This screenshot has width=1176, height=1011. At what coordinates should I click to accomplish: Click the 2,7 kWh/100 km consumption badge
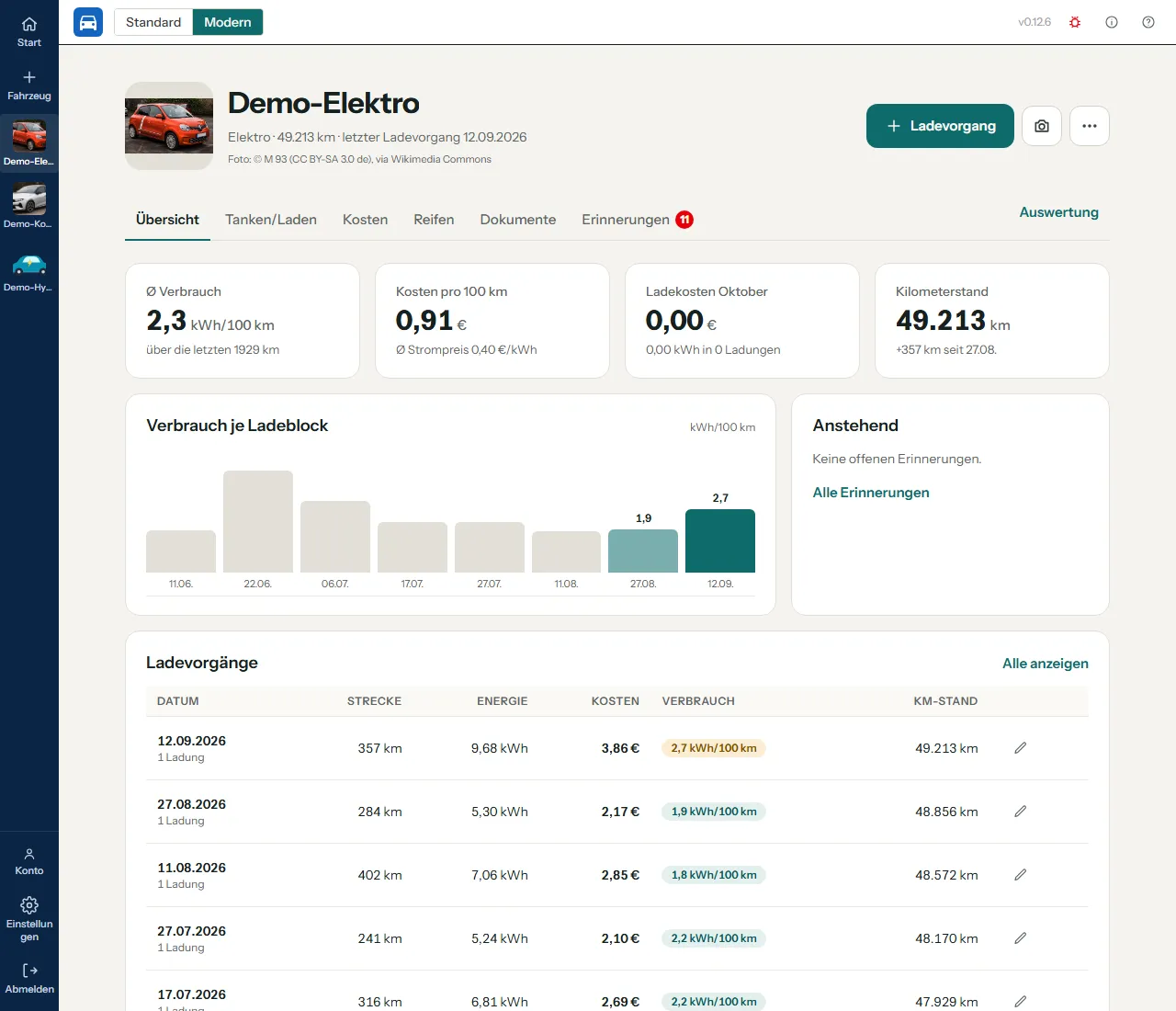coord(714,748)
